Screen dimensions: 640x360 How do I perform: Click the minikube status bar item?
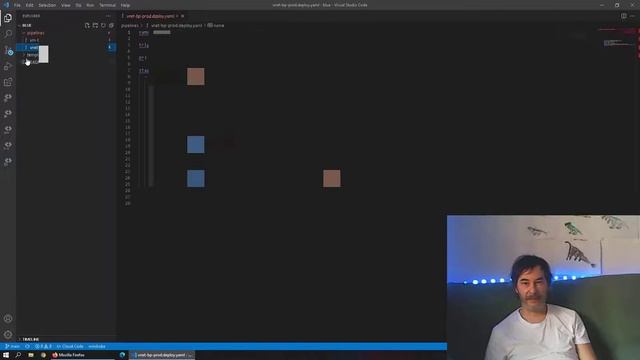click(x=97, y=347)
